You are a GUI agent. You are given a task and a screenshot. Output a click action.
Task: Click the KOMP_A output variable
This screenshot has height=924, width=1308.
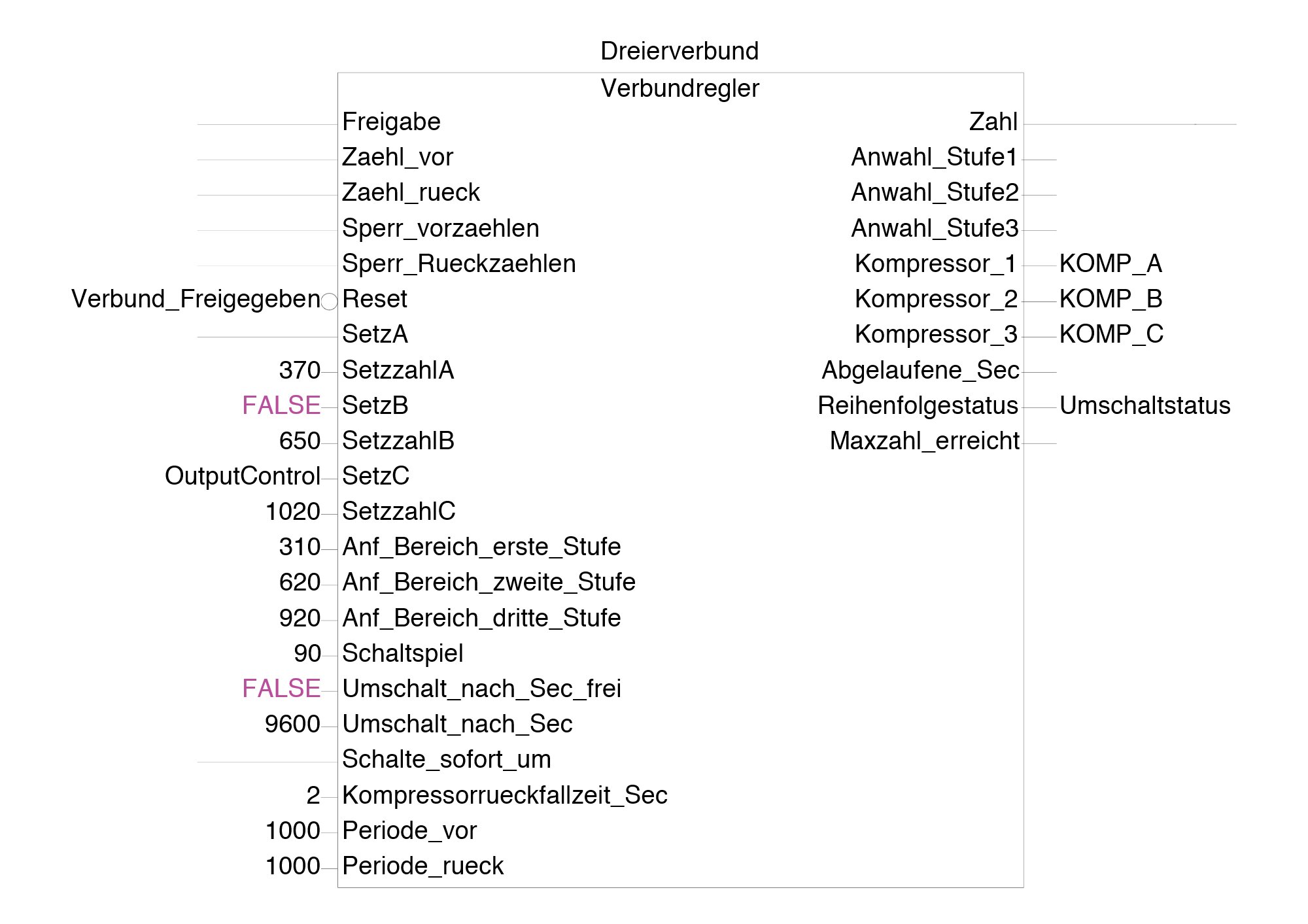coord(1110,264)
